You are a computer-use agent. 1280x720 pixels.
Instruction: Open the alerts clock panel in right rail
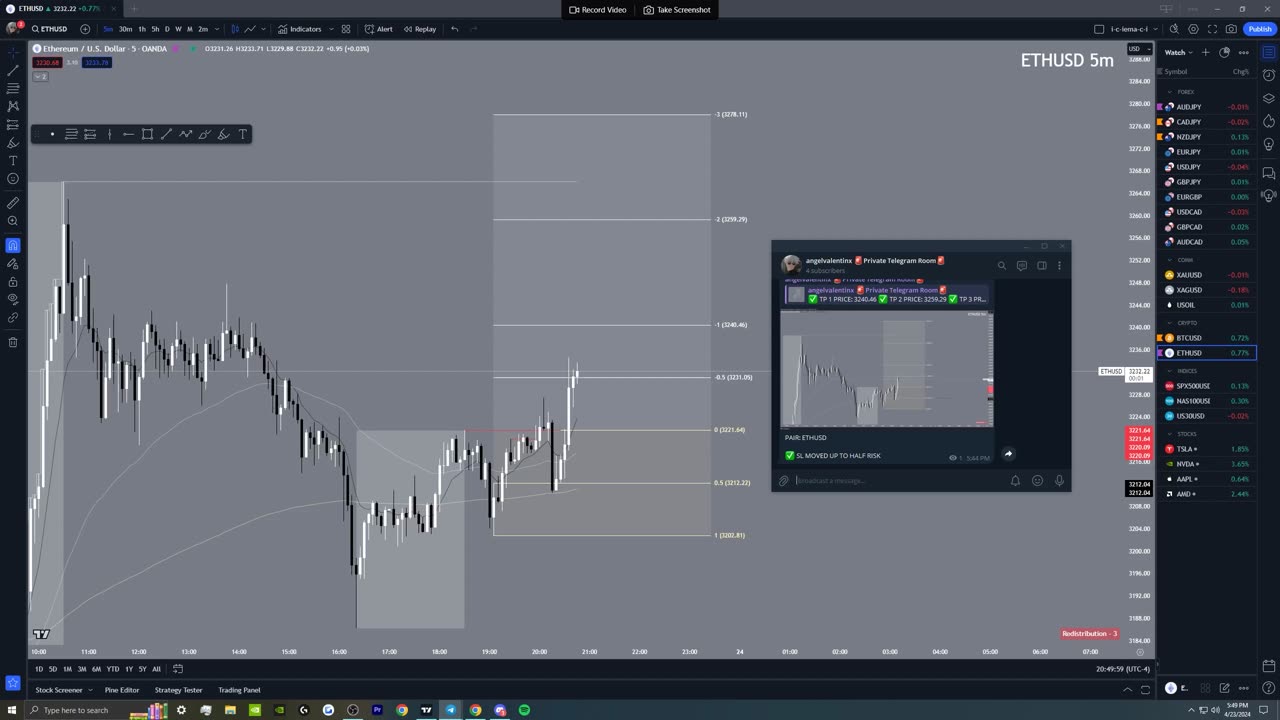(1268, 75)
